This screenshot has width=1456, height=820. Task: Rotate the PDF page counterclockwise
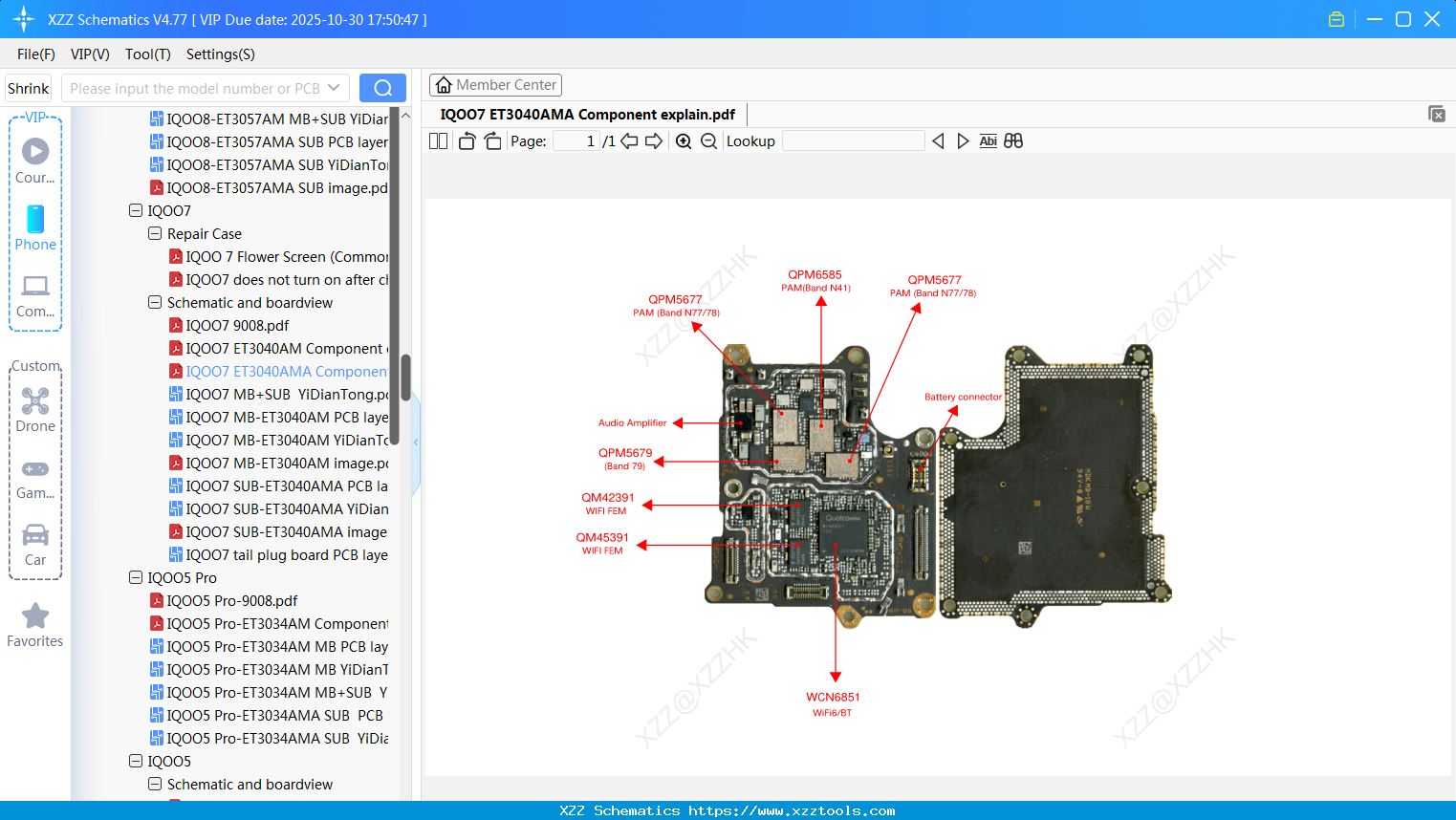tap(466, 140)
